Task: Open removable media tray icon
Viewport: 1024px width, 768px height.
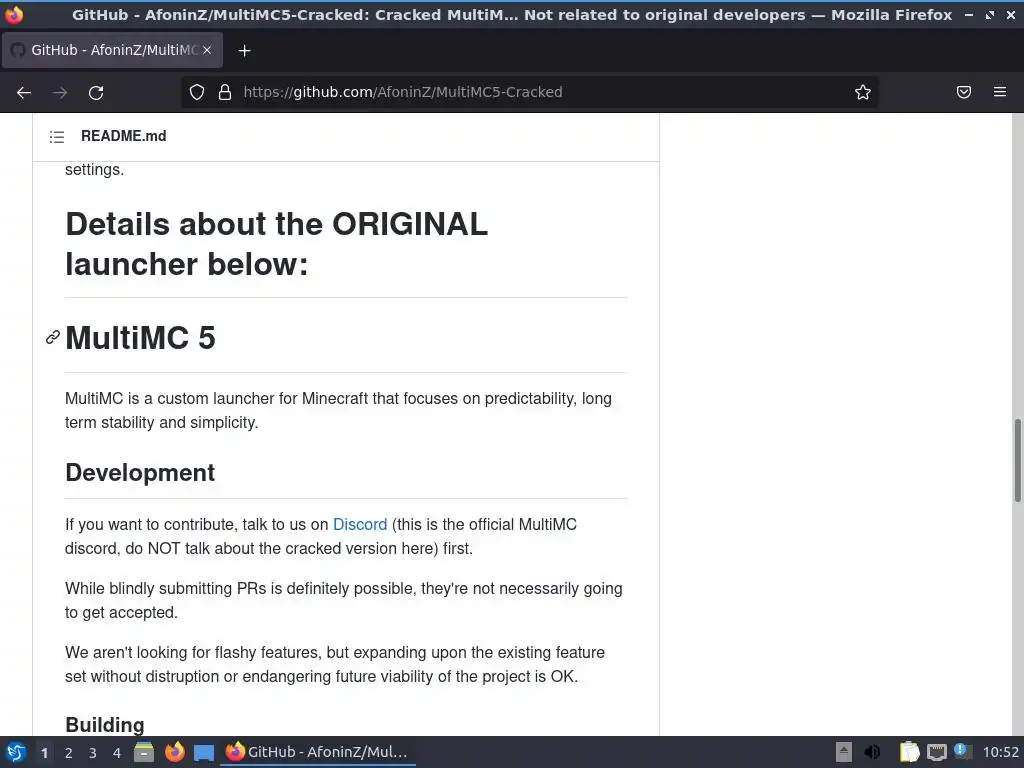Action: click(x=844, y=752)
